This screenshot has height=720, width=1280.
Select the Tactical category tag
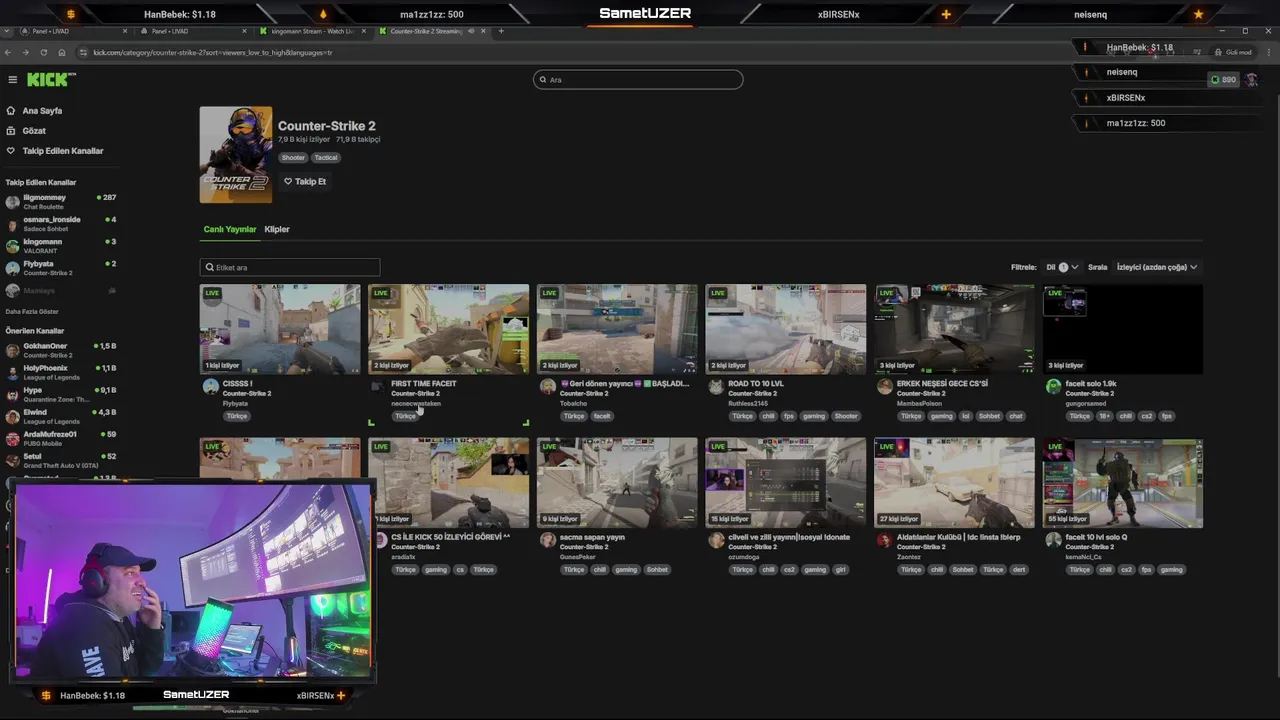326,158
